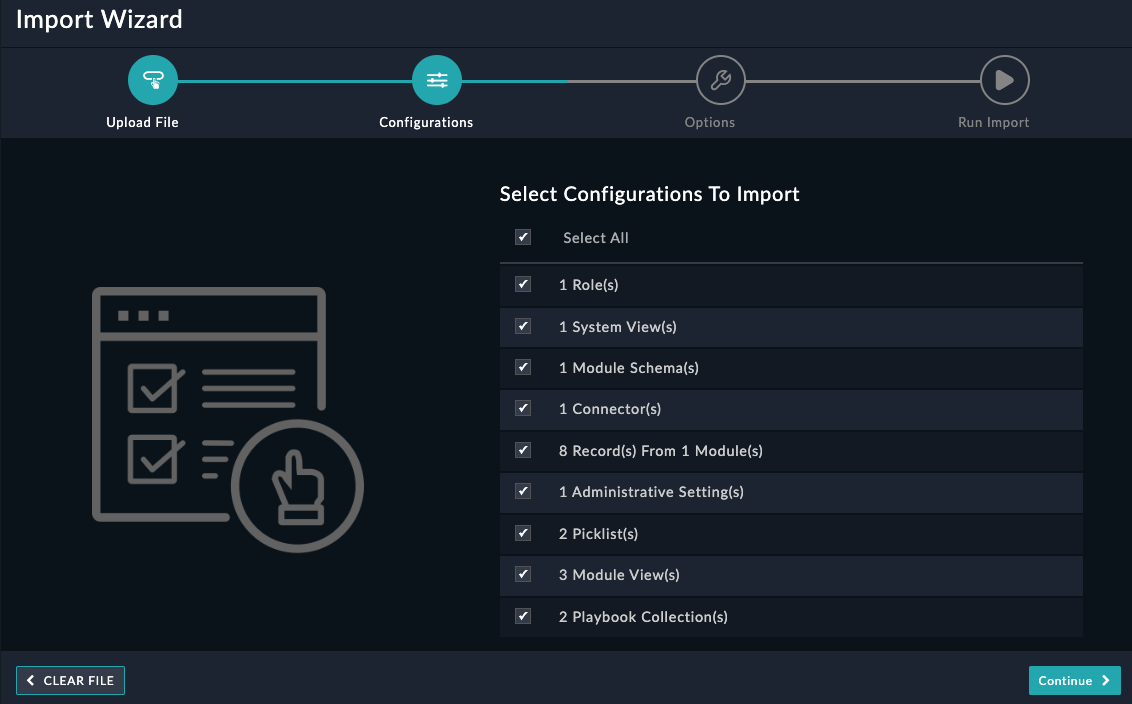Uncheck 8 Record(s) From 1 Module(s)
This screenshot has width=1132, height=704.
pos(523,450)
